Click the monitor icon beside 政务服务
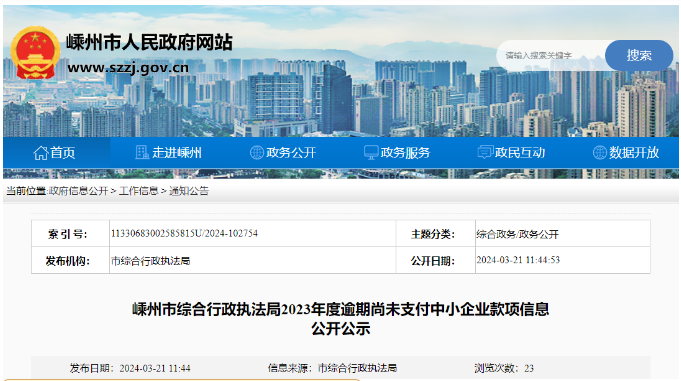Viewport: 681px width, 381px height. [x=371, y=152]
